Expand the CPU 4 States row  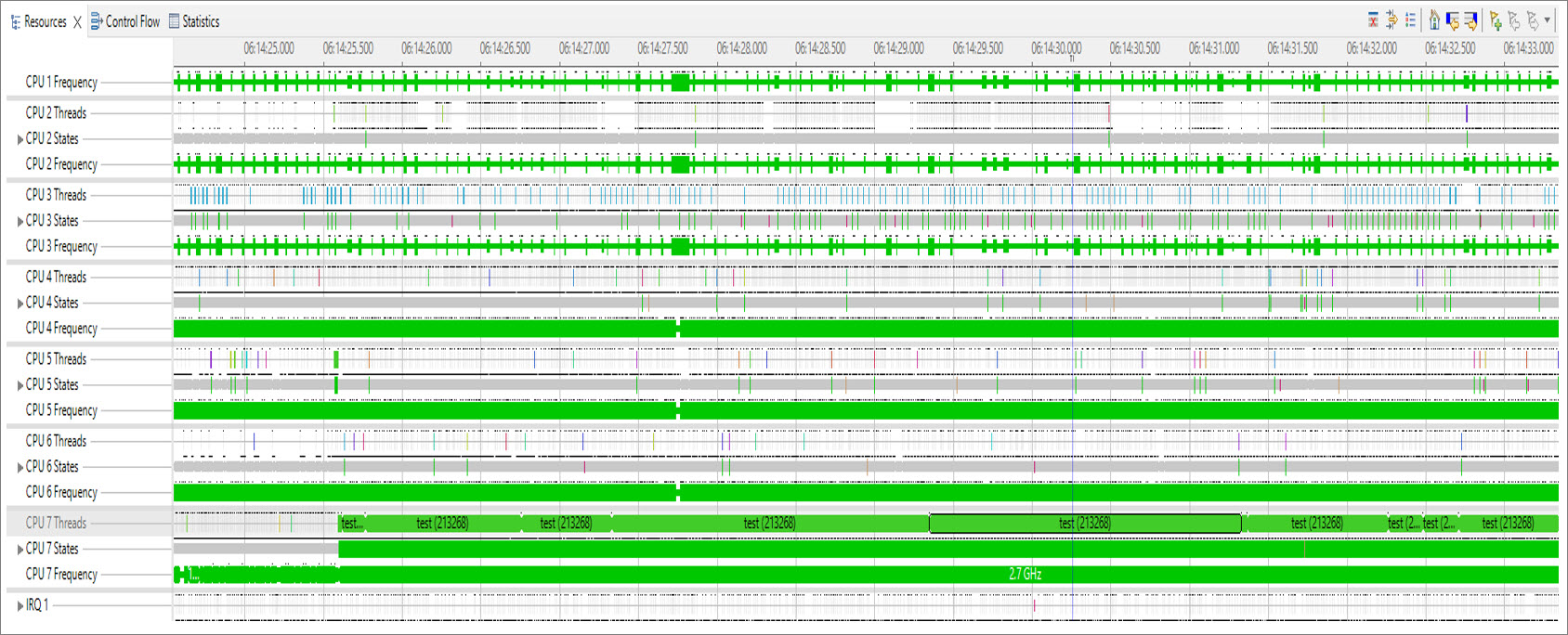click(x=20, y=304)
